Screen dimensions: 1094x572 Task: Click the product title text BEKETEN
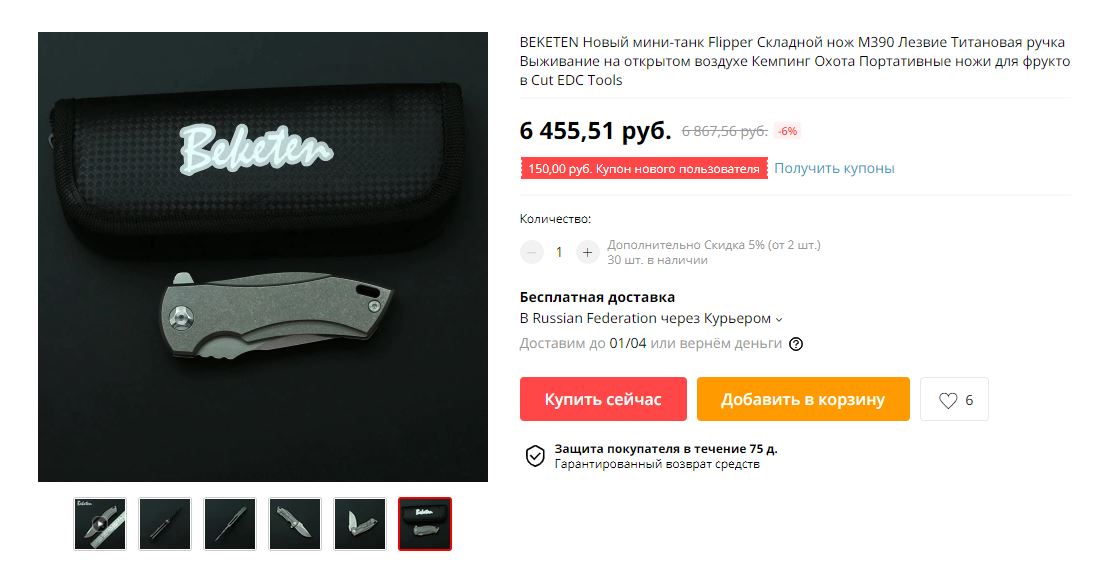point(548,43)
